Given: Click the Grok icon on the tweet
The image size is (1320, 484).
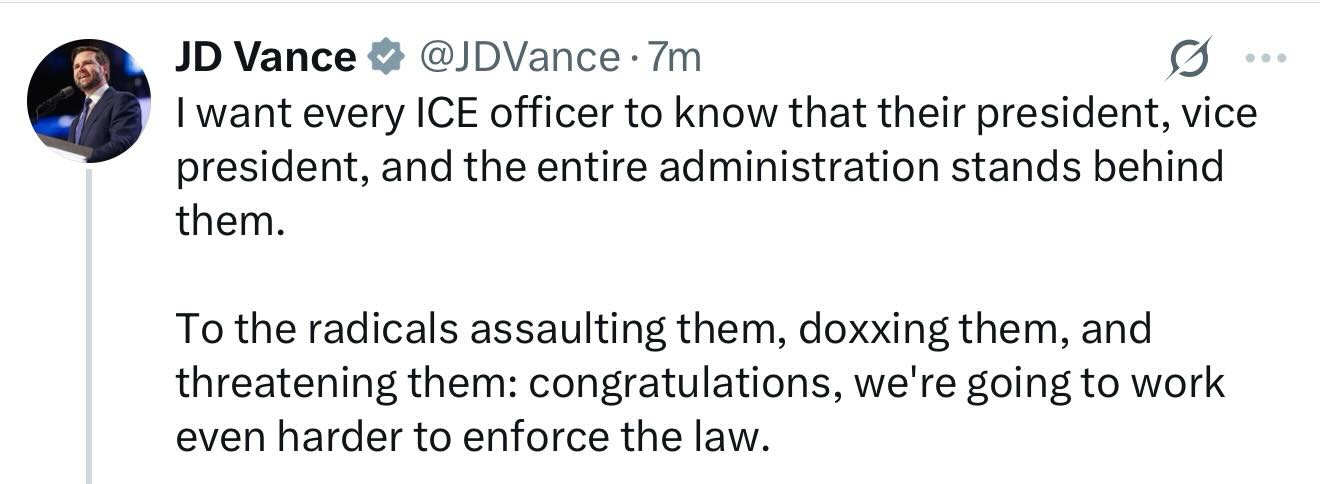Looking at the screenshot, I should (1188, 58).
